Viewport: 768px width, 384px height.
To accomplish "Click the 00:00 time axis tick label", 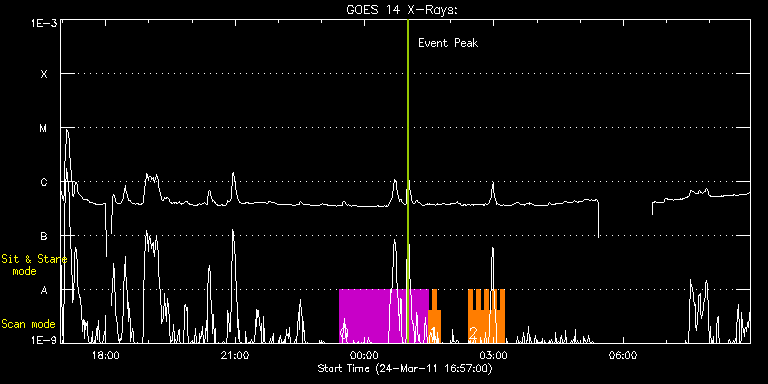I will tap(364, 355).
